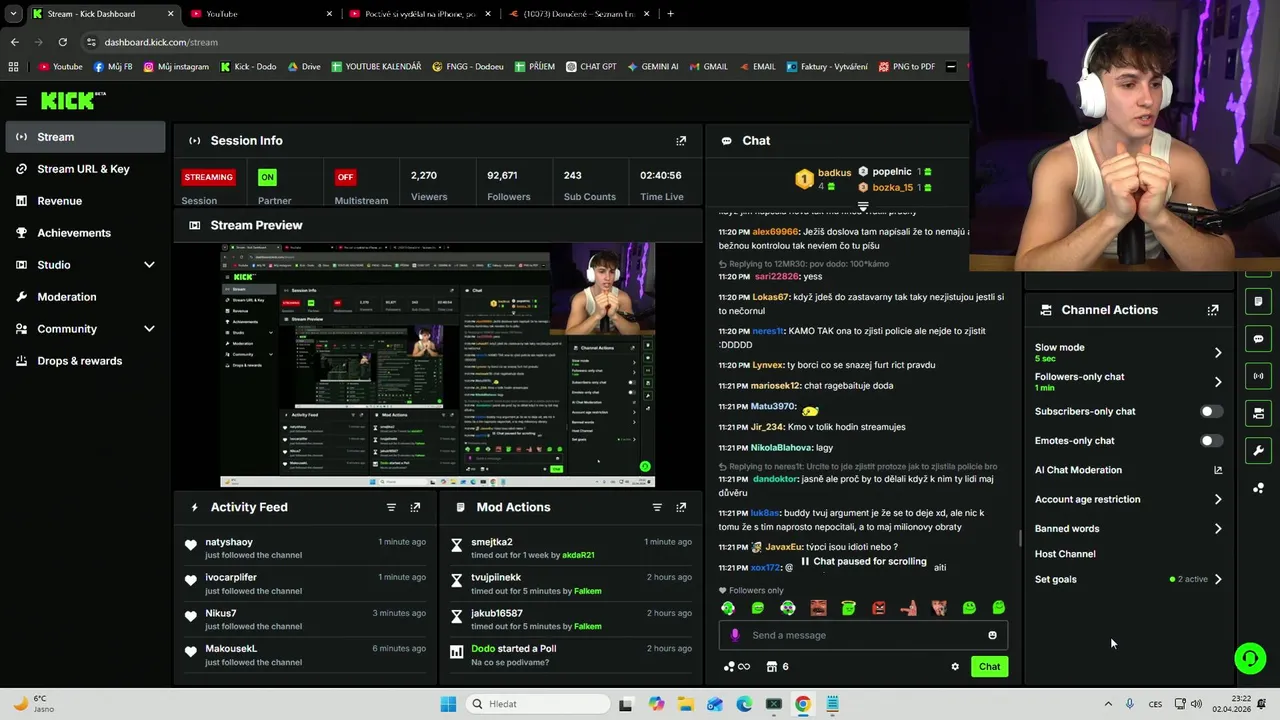Open Chrome from the taskbar
This screenshot has height=720, width=1280.
coord(802,704)
